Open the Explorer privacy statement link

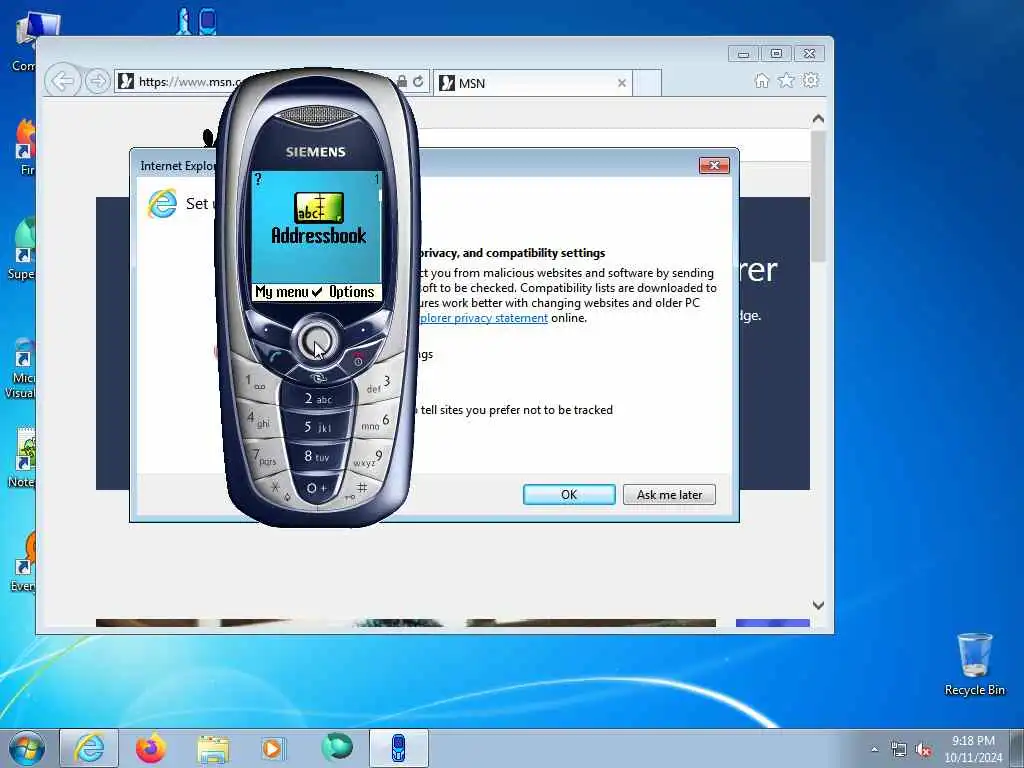pyautogui.click(x=483, y=318)
